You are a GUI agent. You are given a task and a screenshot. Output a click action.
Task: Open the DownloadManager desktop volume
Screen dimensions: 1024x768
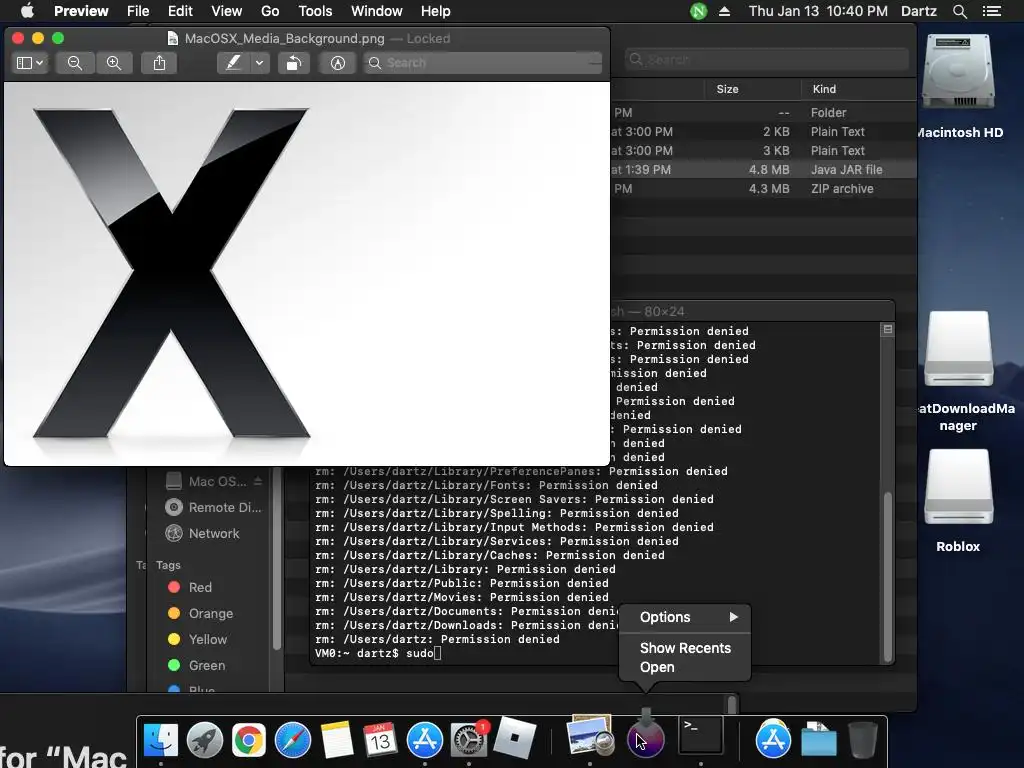tap(959, 349)
